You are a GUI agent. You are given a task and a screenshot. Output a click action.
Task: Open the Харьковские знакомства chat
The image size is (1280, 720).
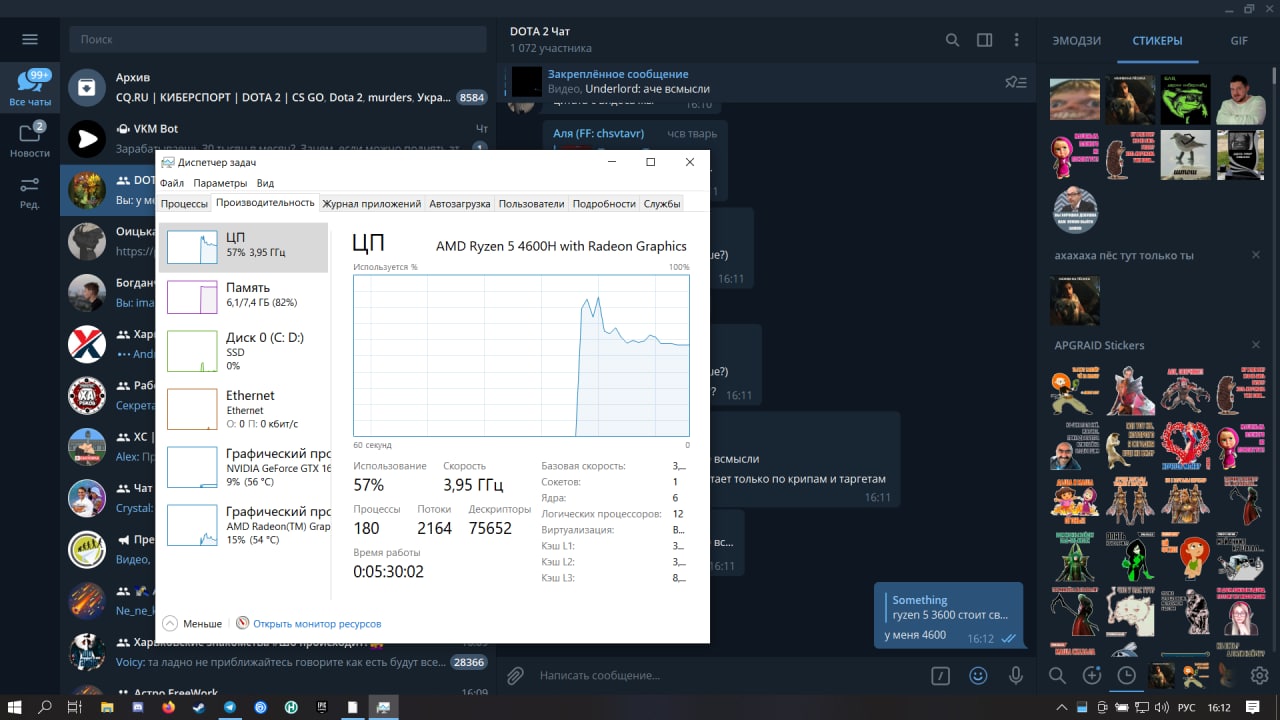click(278, 652)
